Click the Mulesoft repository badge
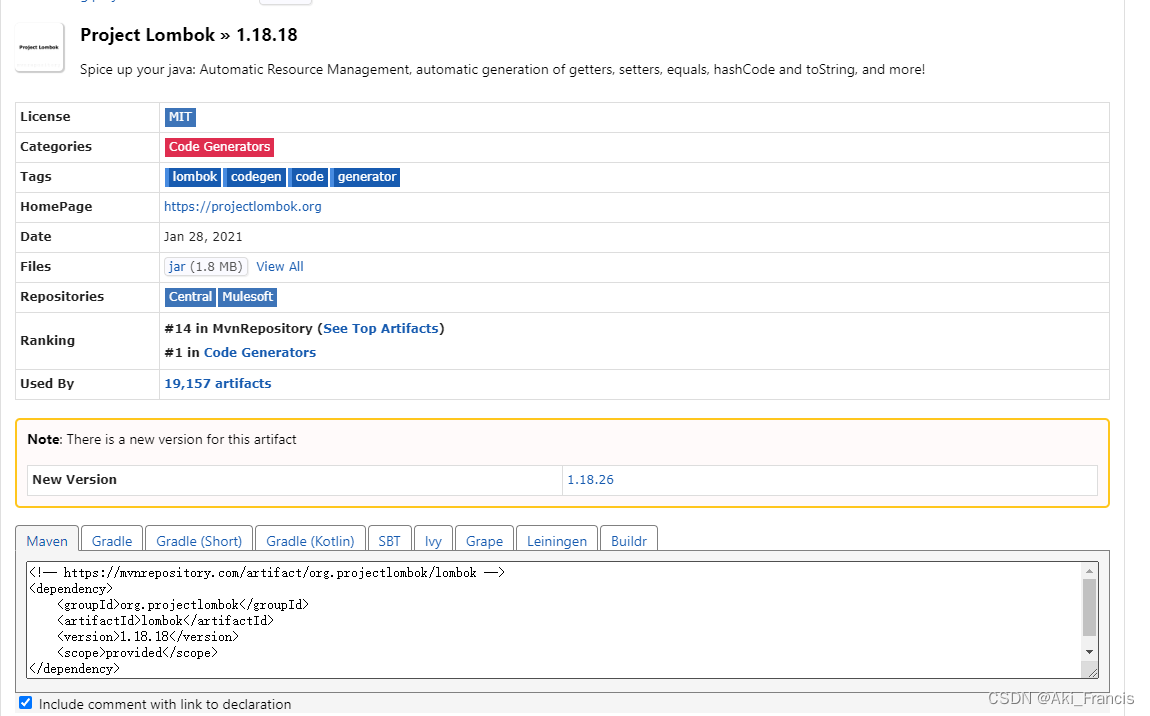The width and height of the screenshot is (1150, 716). click(247, 297)
